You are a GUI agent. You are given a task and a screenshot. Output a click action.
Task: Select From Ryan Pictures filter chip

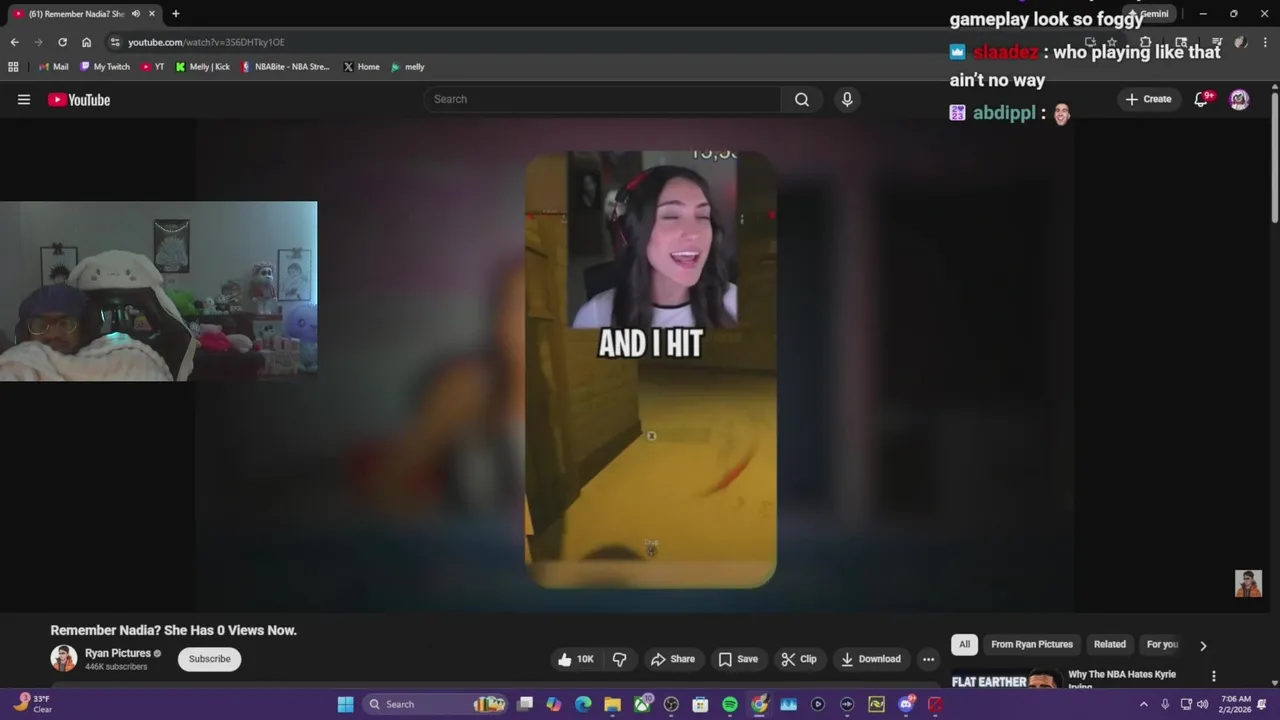tap(1032, 645)
